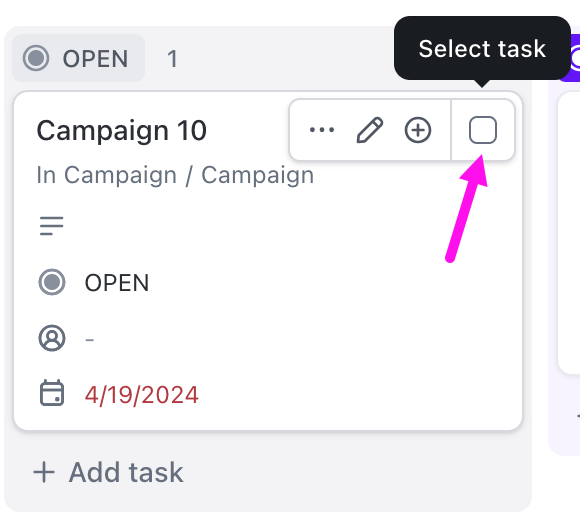Open the OPEN status dropdown on card
This screenshot has width=580, height=522.
tap(117, 283)
